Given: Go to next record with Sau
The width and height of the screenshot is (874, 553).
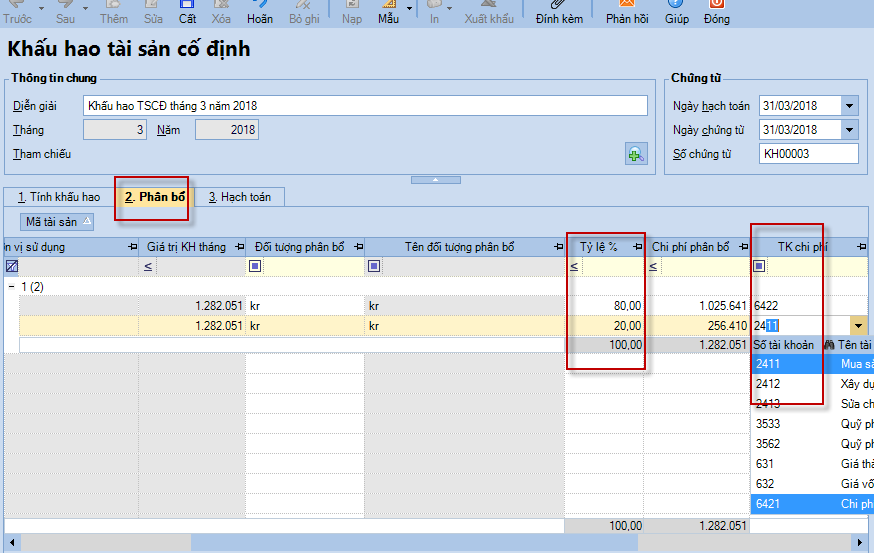Looking at the screenshot, I should [x=65, y=13].
